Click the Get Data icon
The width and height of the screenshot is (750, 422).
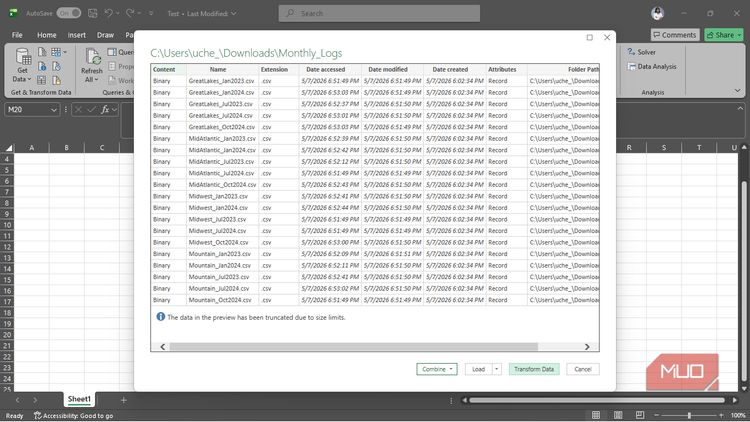tap(22, 57)
